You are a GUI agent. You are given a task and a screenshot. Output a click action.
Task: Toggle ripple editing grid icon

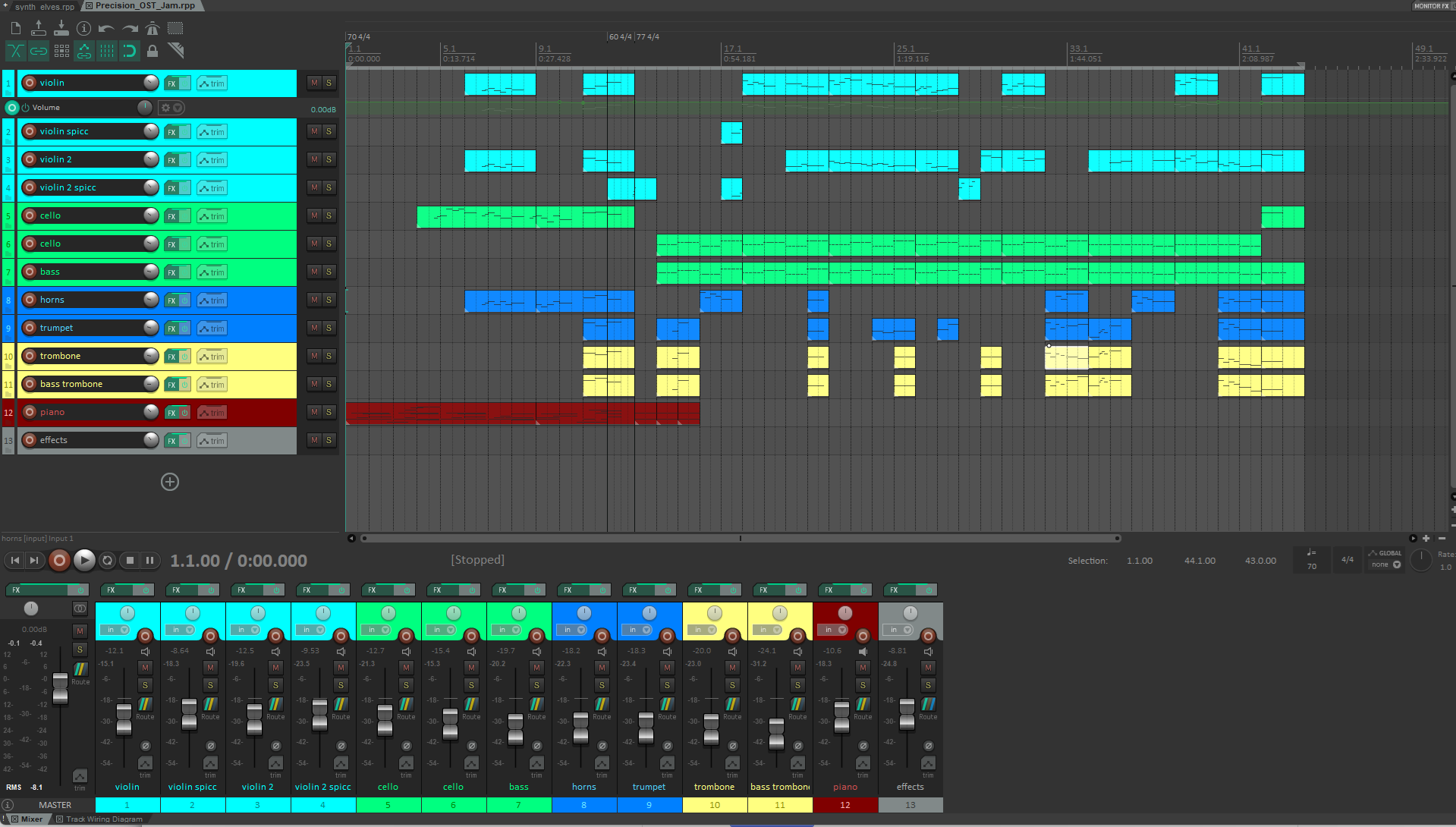pos(61,51)
